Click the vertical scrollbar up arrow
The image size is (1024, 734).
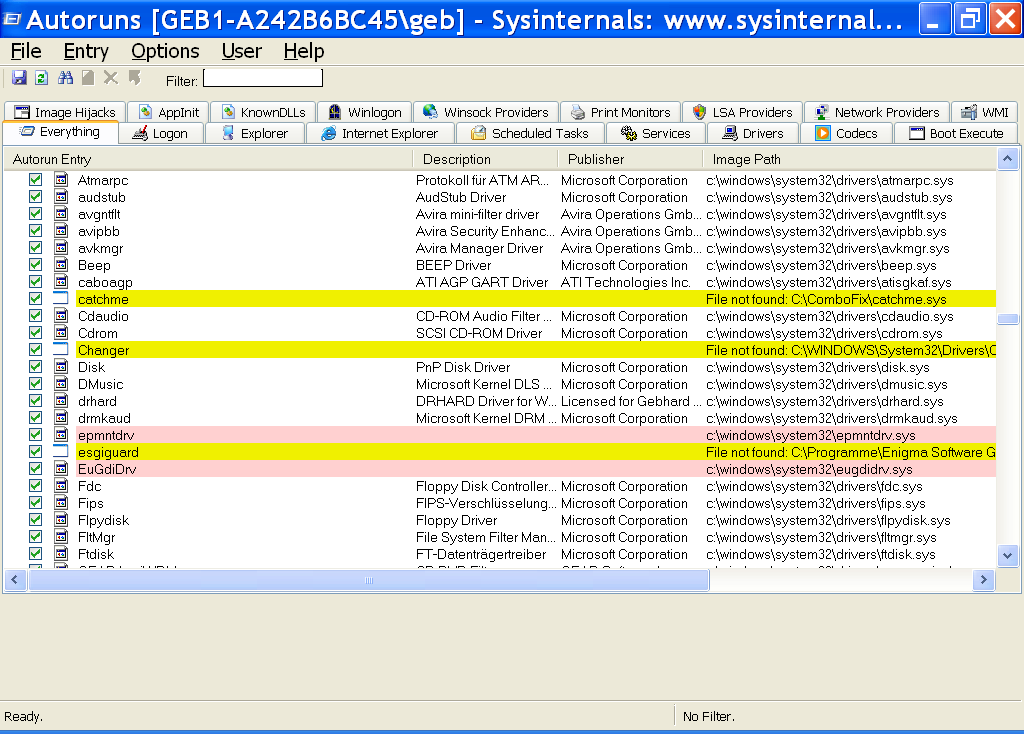[1008, 159]
